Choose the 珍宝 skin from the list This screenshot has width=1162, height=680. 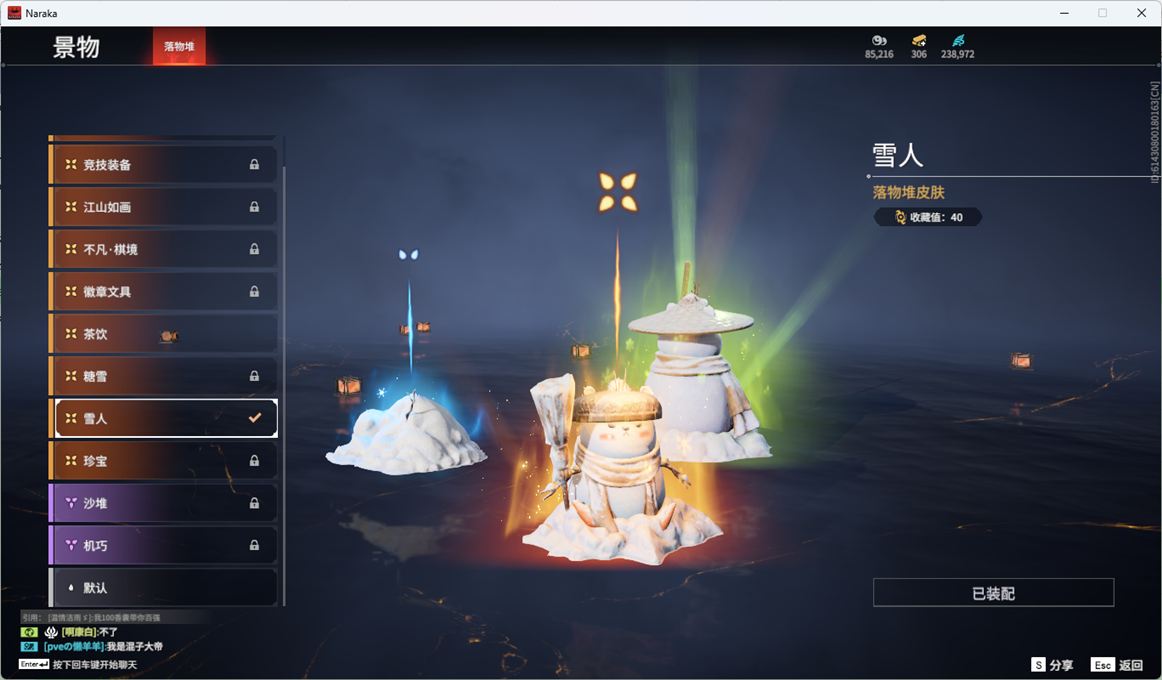click(165, 461)
